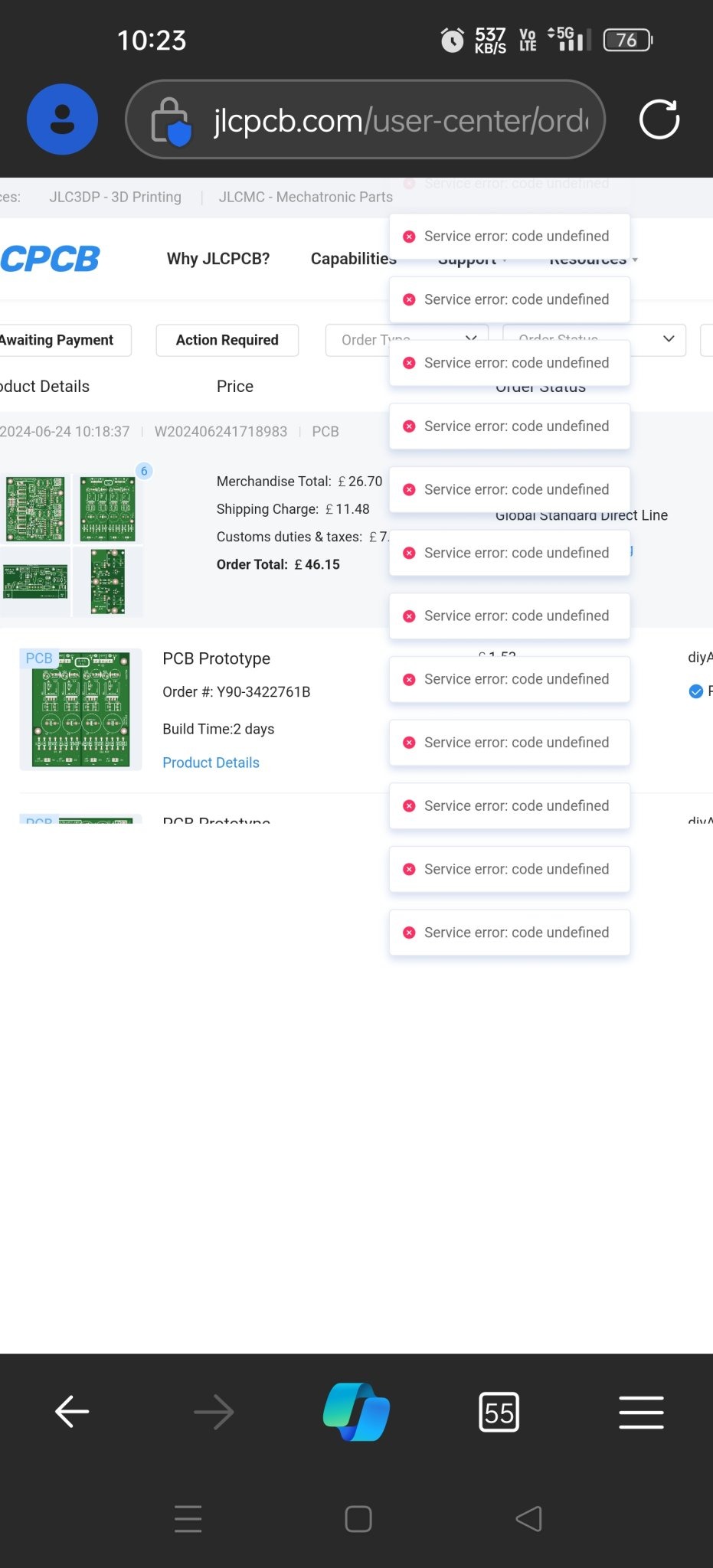The width and height of the screenshot is (713, 1568).
Task: Tap the battery 76 status indicator
Action: pyautogui.click(x=627, y=40)
